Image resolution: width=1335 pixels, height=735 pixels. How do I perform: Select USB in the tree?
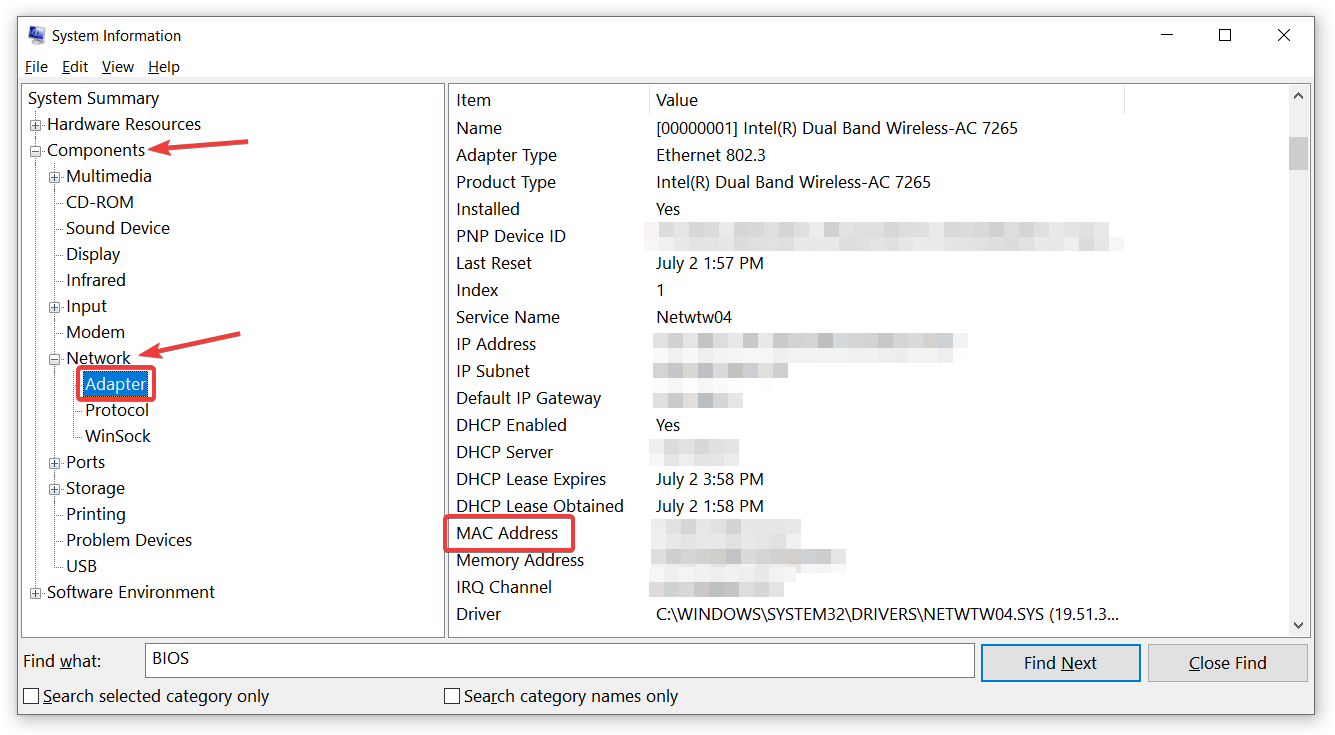pos(82,566)
